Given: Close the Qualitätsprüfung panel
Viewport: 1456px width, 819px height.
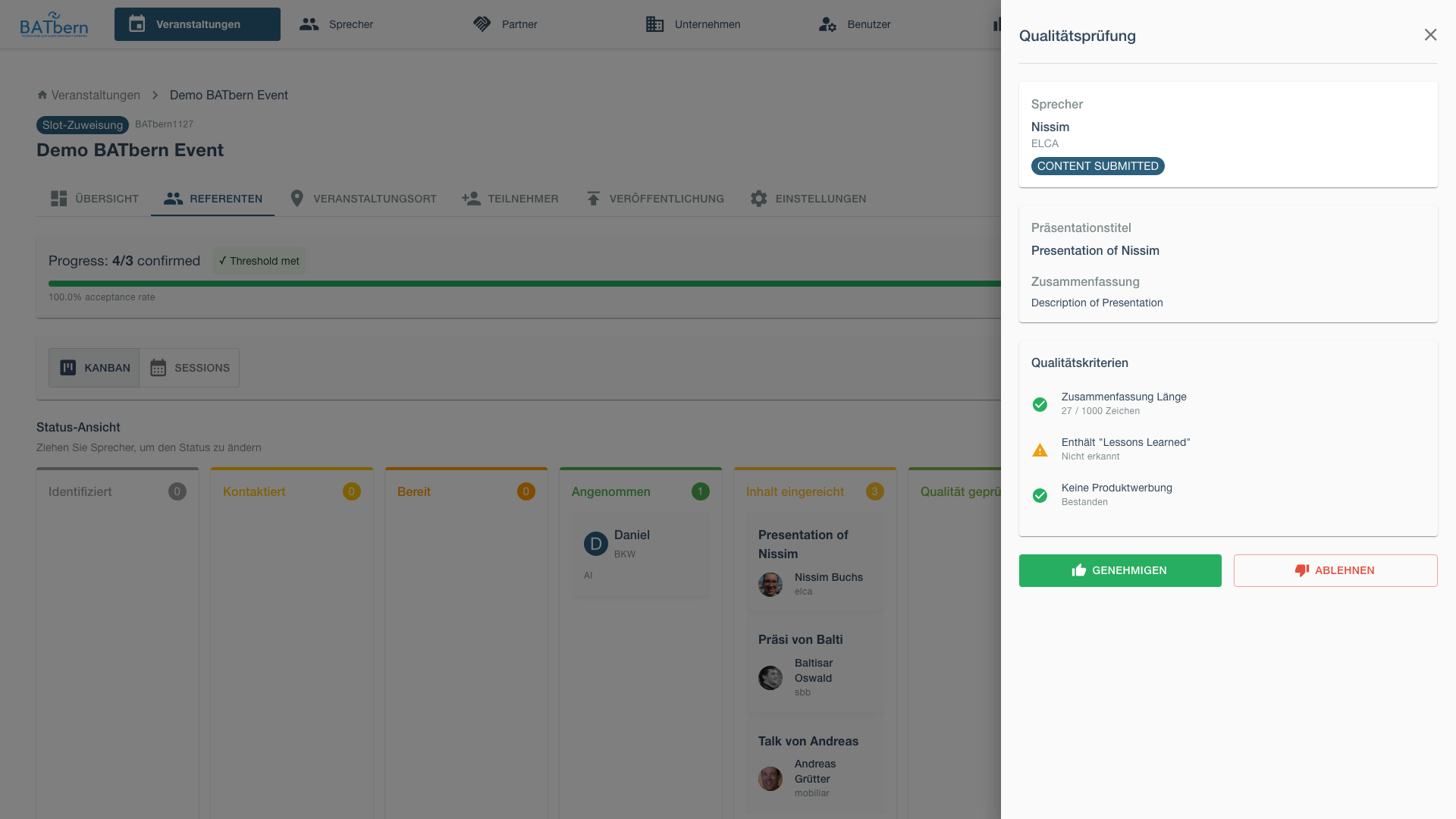Looking at the screenshot, I should tap(1430, 35).
